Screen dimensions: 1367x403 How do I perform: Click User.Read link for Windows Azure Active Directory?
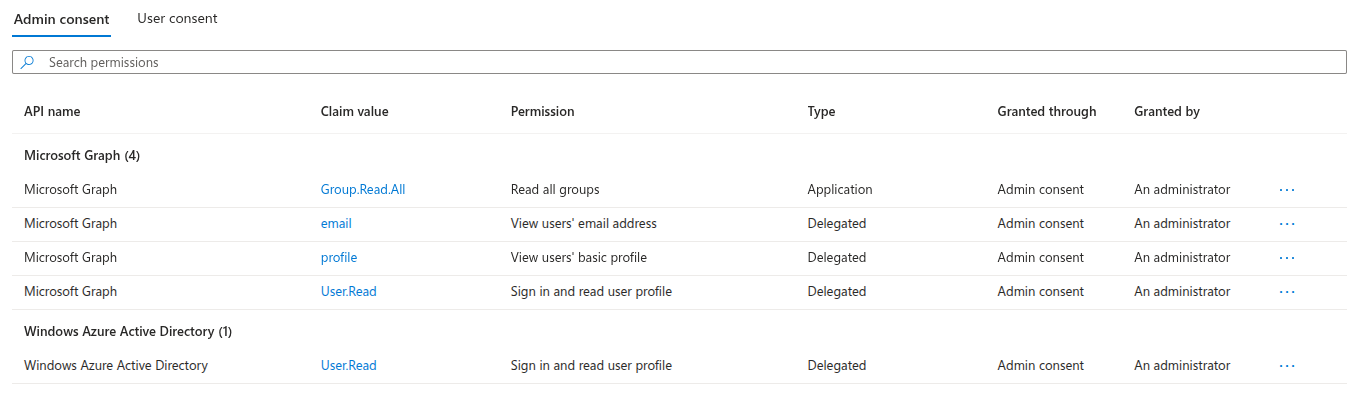click(x=348, y=366)
